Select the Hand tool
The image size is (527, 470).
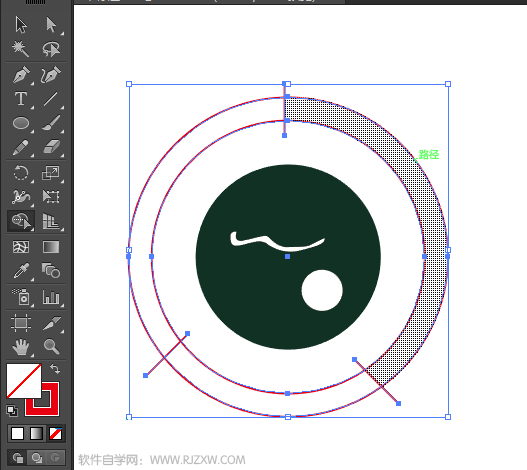21,347
